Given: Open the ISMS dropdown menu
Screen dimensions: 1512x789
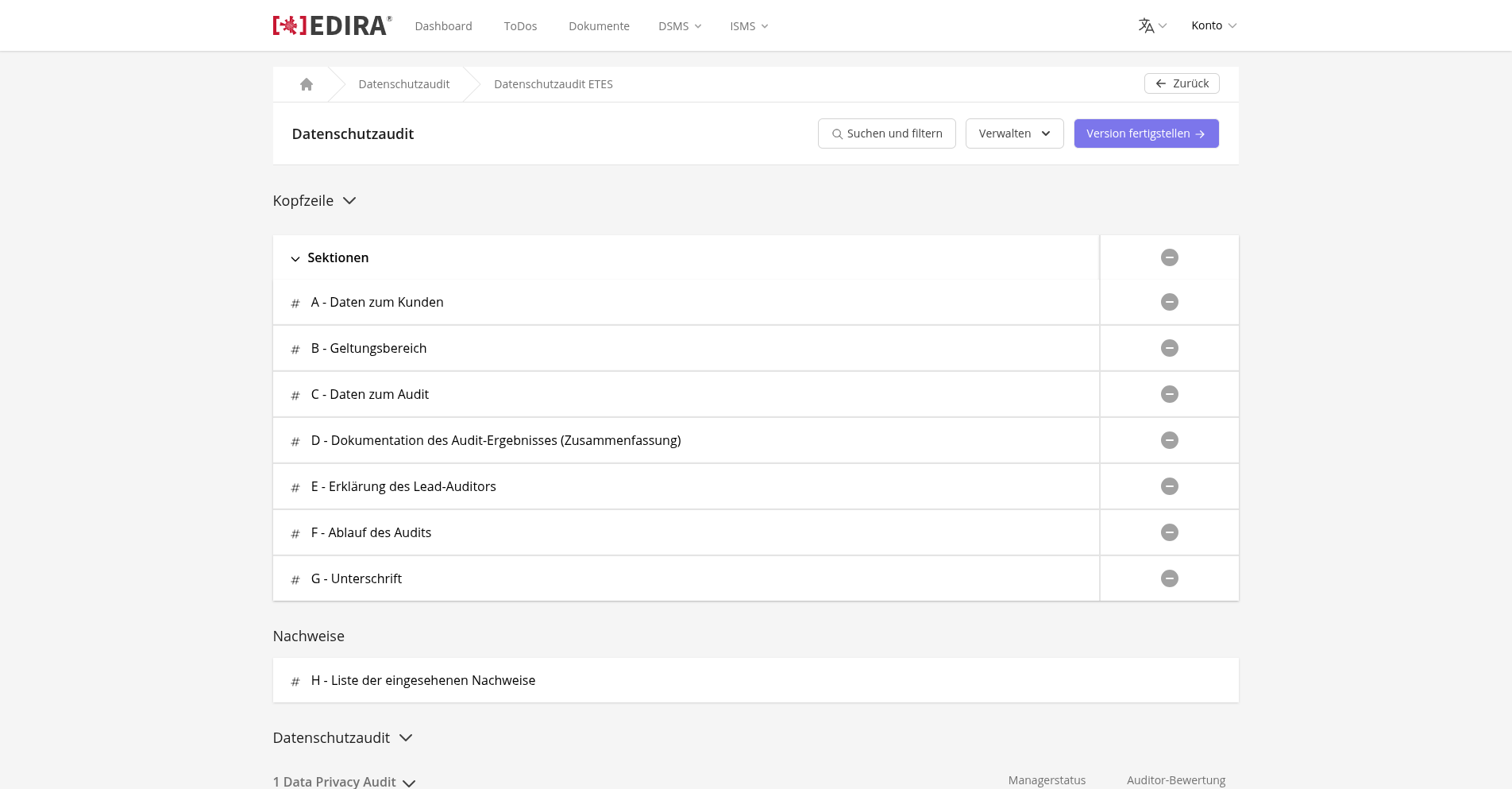Looking at the screenshot, I should [749, 26].
